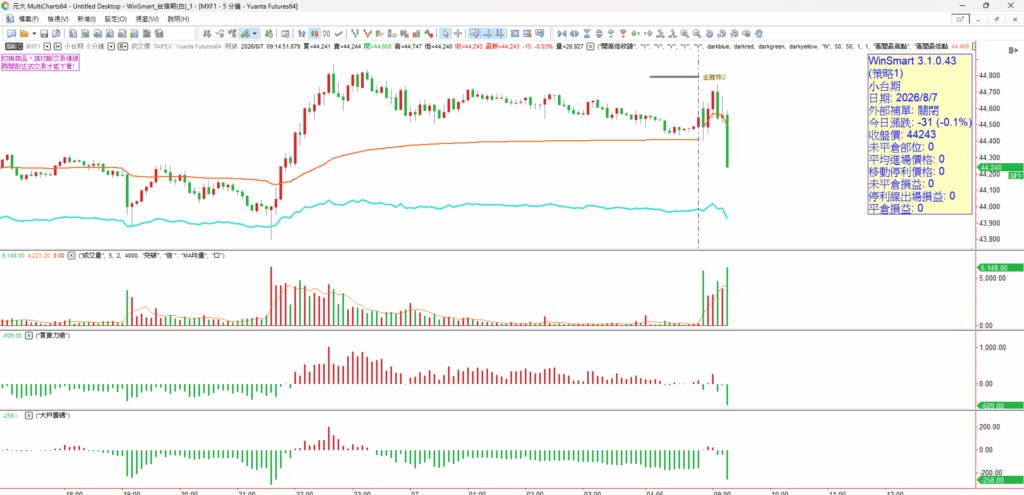Close the 成交量 indicator with X box

pos(71,255)
